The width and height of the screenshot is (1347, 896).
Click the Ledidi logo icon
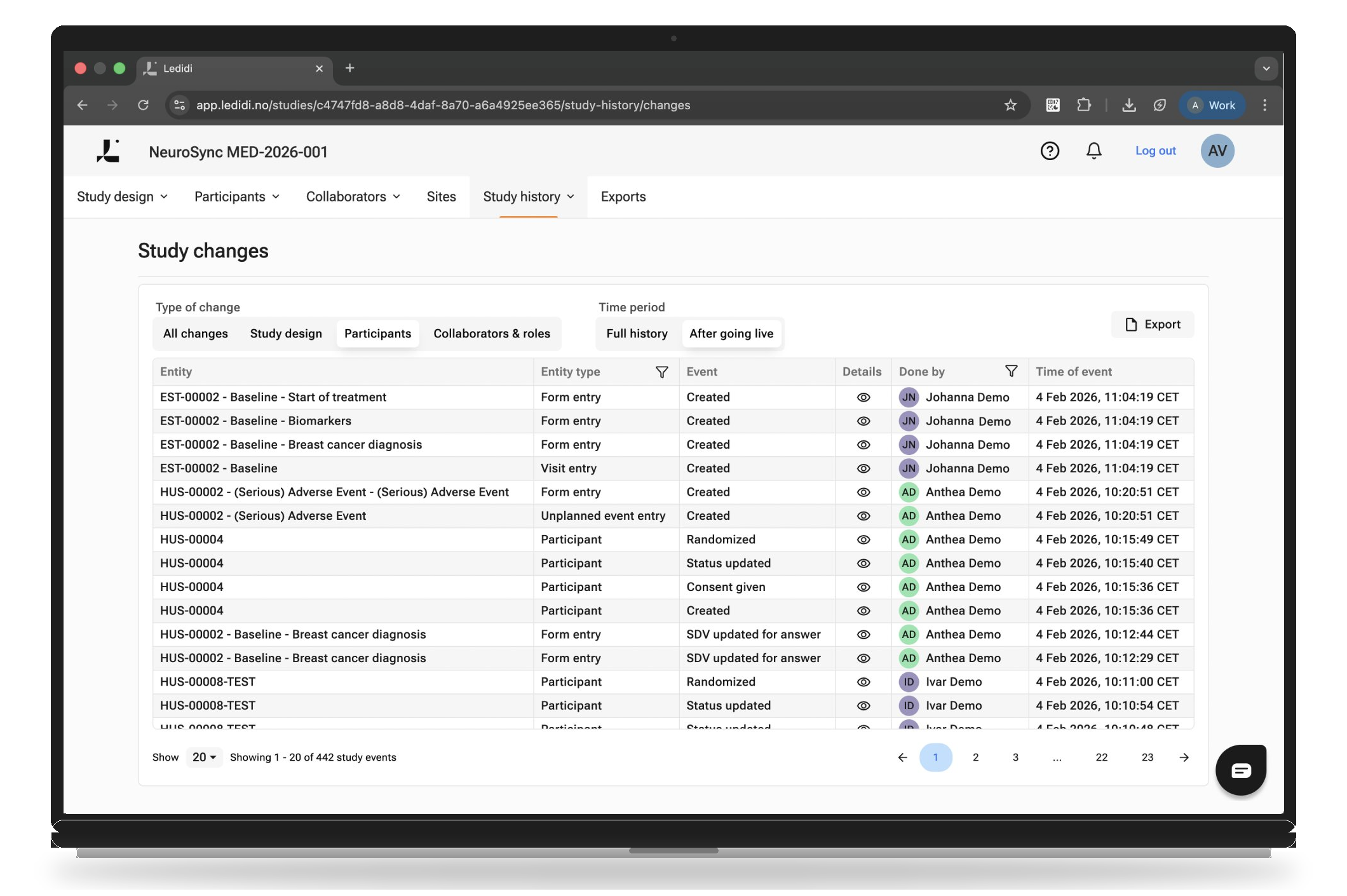[x=108, y=151]
